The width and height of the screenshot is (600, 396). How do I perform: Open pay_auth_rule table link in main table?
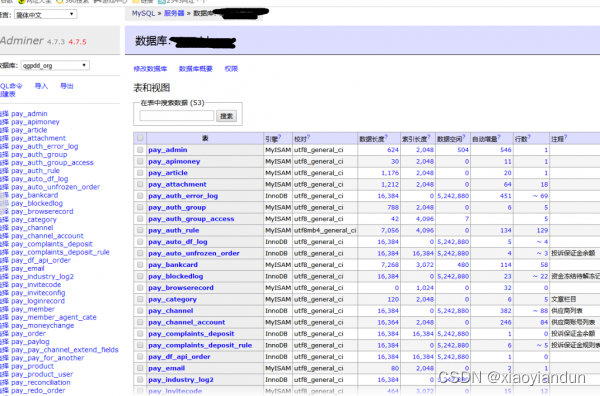[x=174, y=230]
